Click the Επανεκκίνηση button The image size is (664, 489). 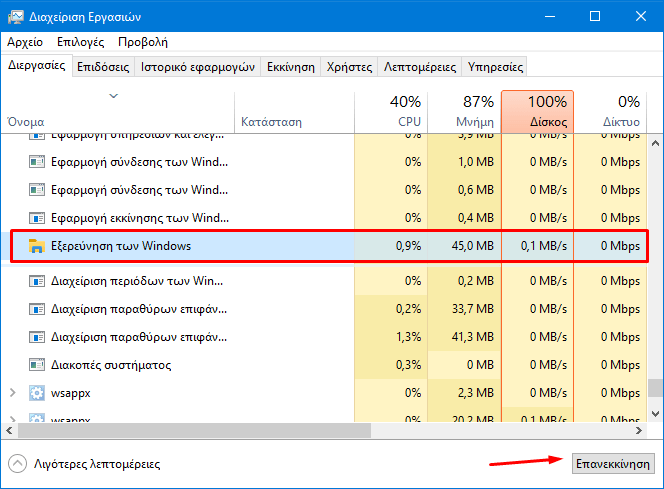(x=613, y=464)
